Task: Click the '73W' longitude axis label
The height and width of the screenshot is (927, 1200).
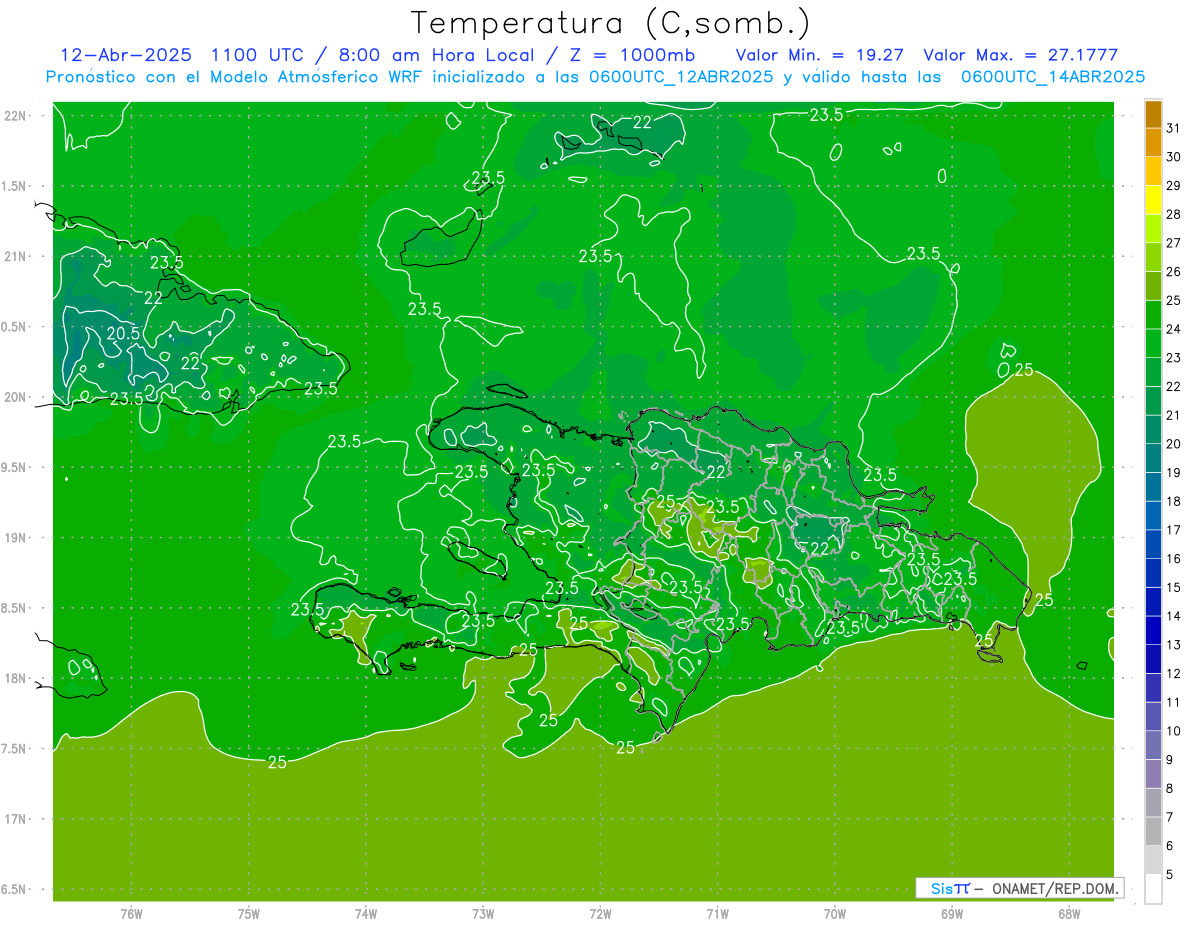Action: point(483,913)
